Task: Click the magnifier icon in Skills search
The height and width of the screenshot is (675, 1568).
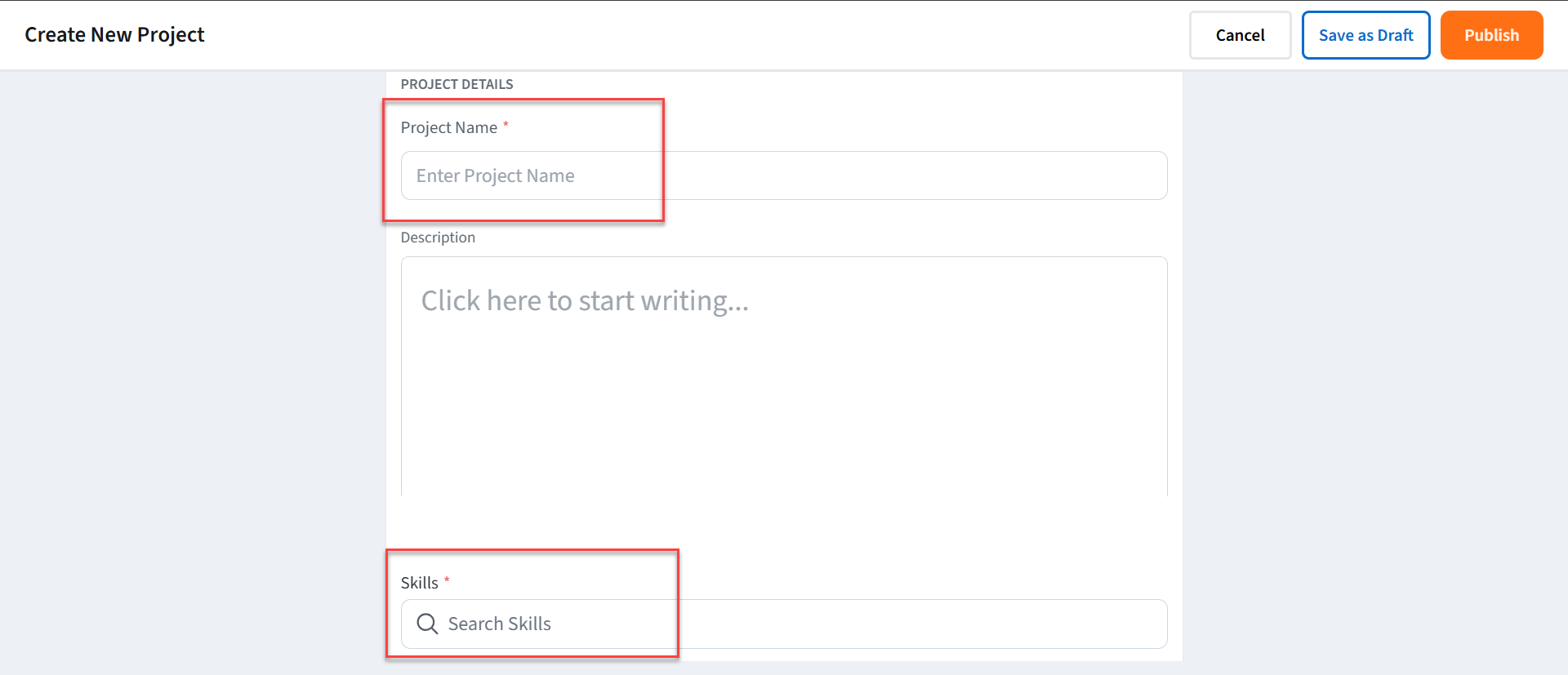Action: pos(427,624)
